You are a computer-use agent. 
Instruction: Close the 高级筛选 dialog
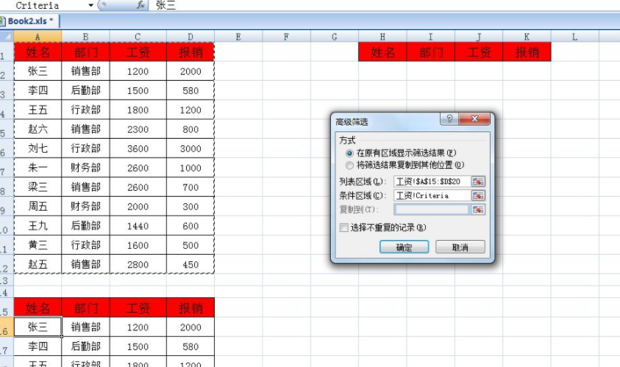click(x=474, y=119)
